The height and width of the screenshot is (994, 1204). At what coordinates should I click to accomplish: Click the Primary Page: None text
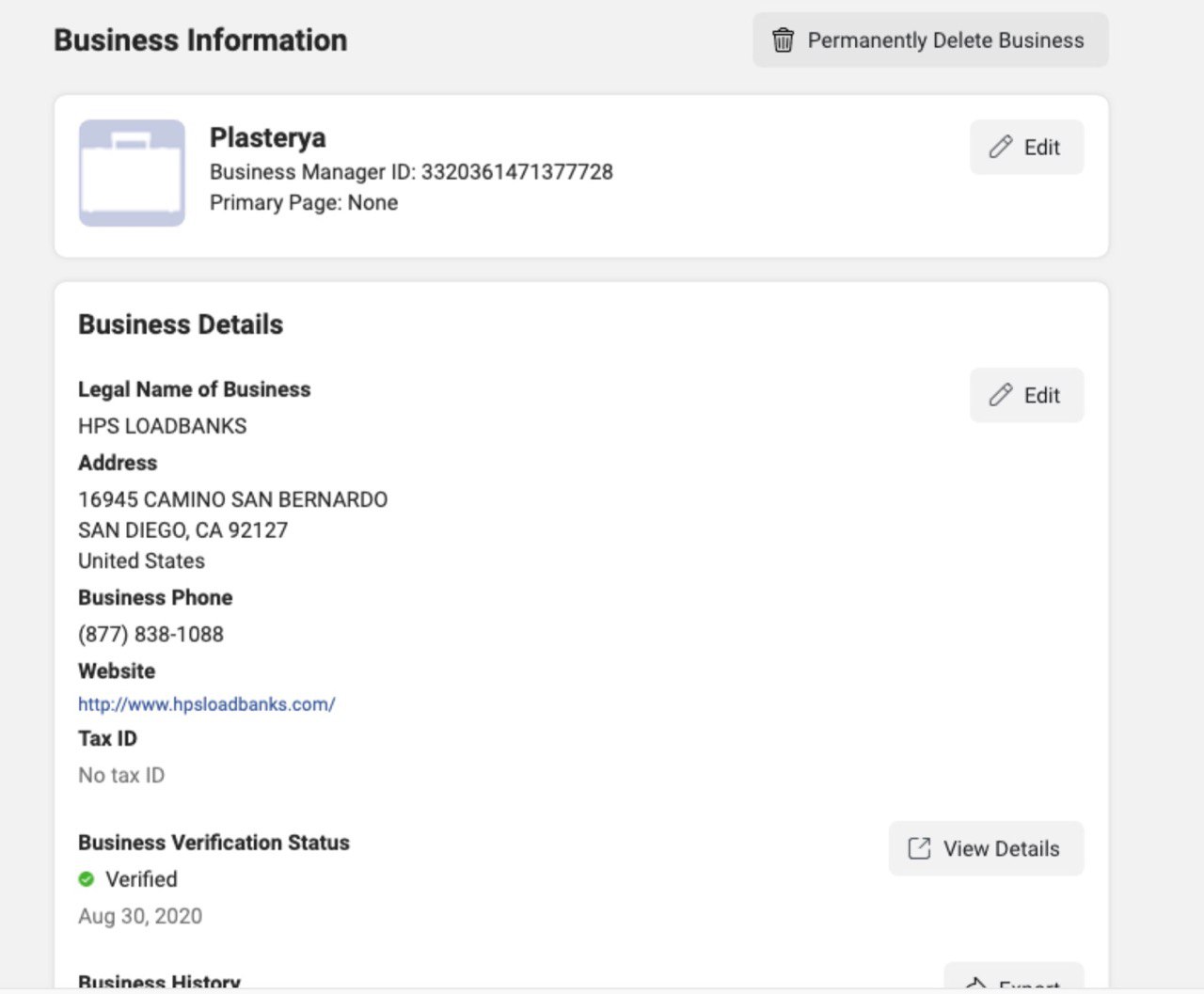(304, 203)
